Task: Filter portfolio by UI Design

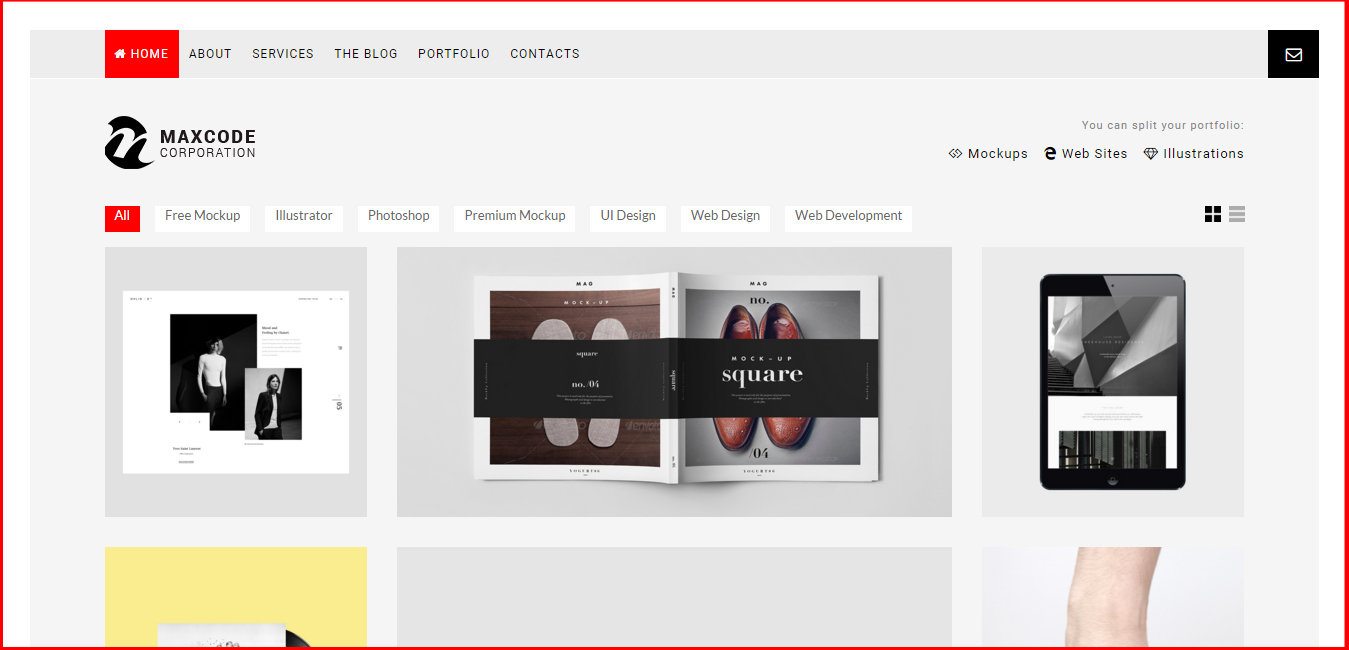Action: pyautogui.click(x=628, y=217)
